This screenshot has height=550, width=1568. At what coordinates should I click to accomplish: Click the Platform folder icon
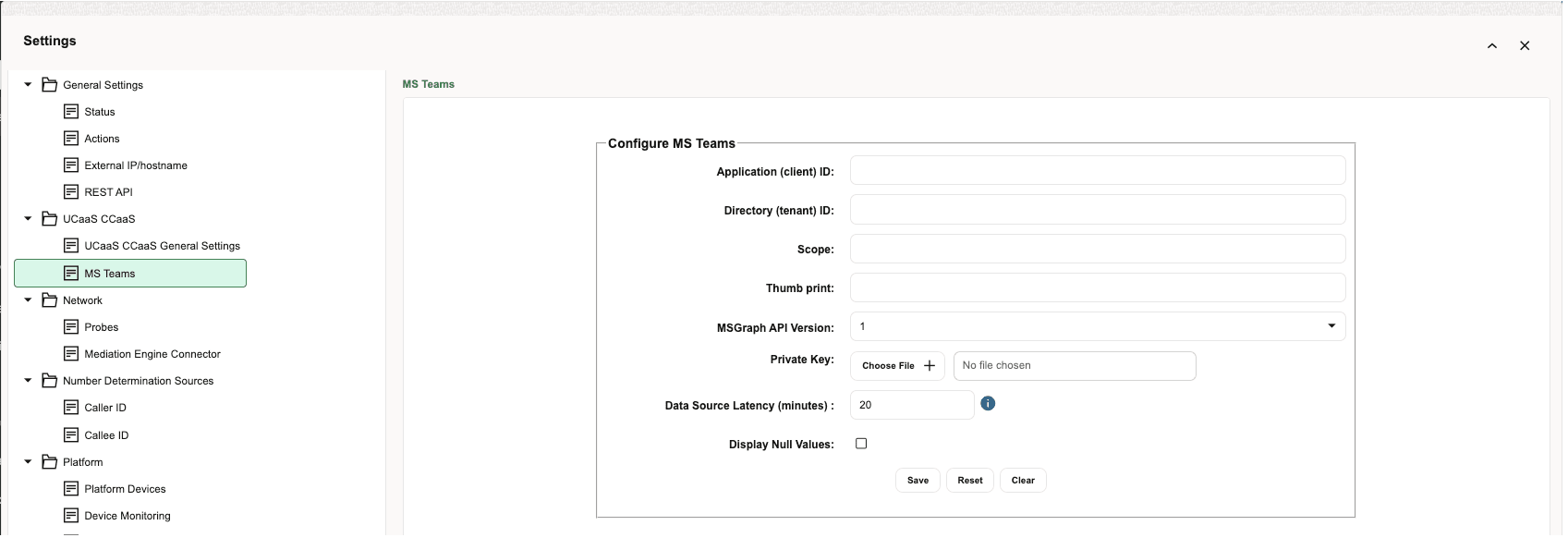tap(50, 461)
